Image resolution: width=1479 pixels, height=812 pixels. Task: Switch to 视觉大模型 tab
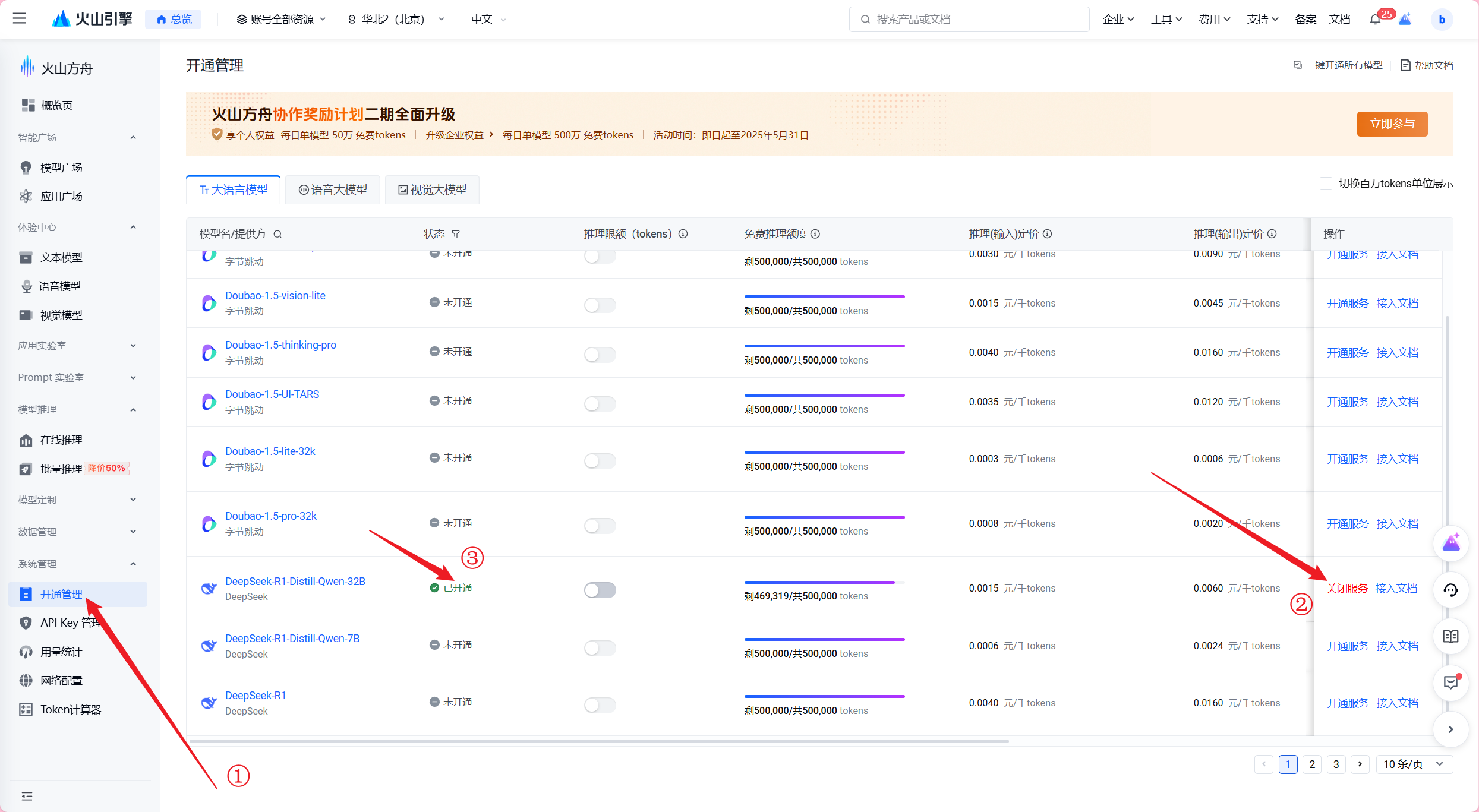click(x=432, y=189)
